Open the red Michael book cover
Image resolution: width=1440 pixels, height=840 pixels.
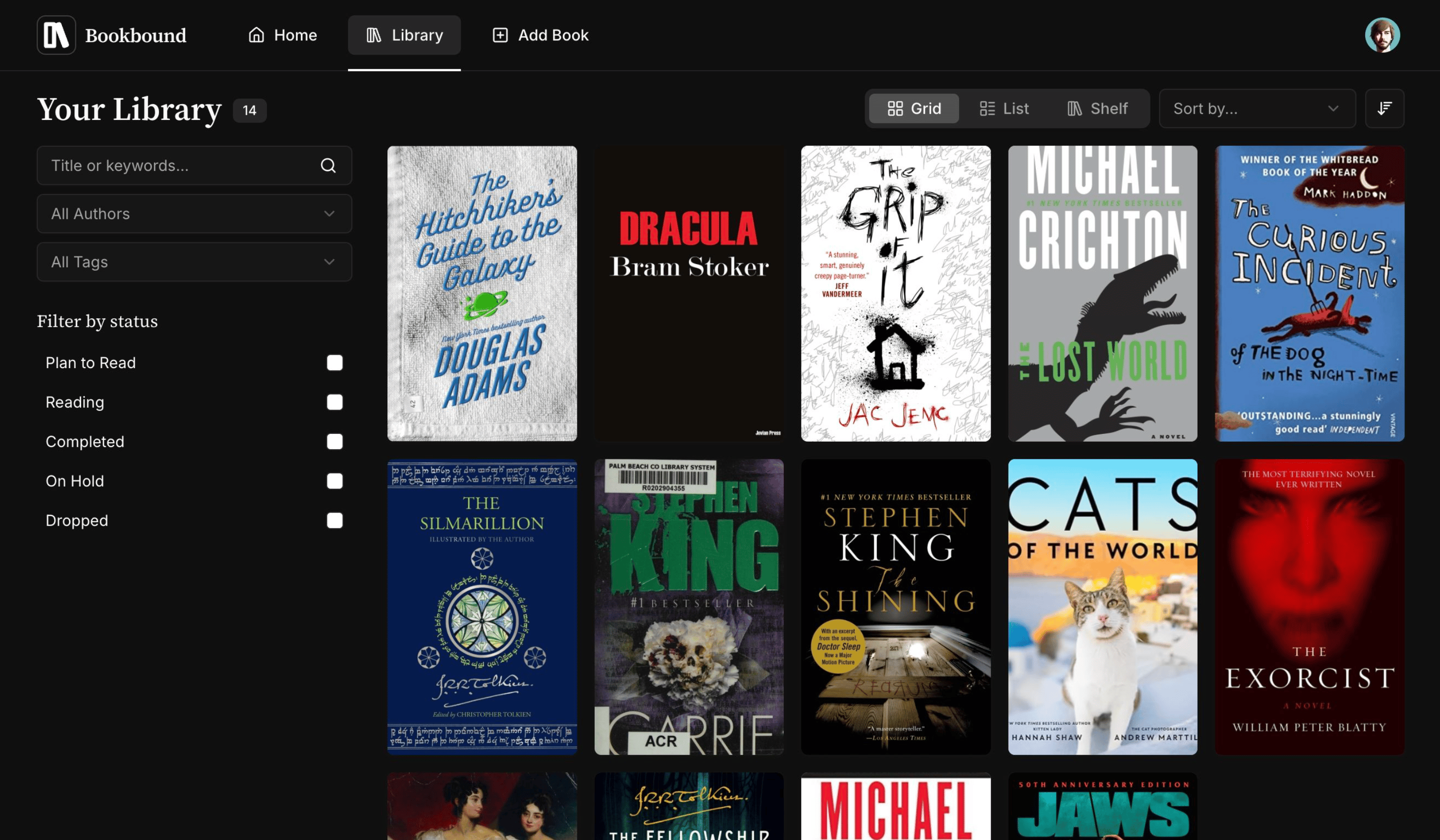pos(895,806)
